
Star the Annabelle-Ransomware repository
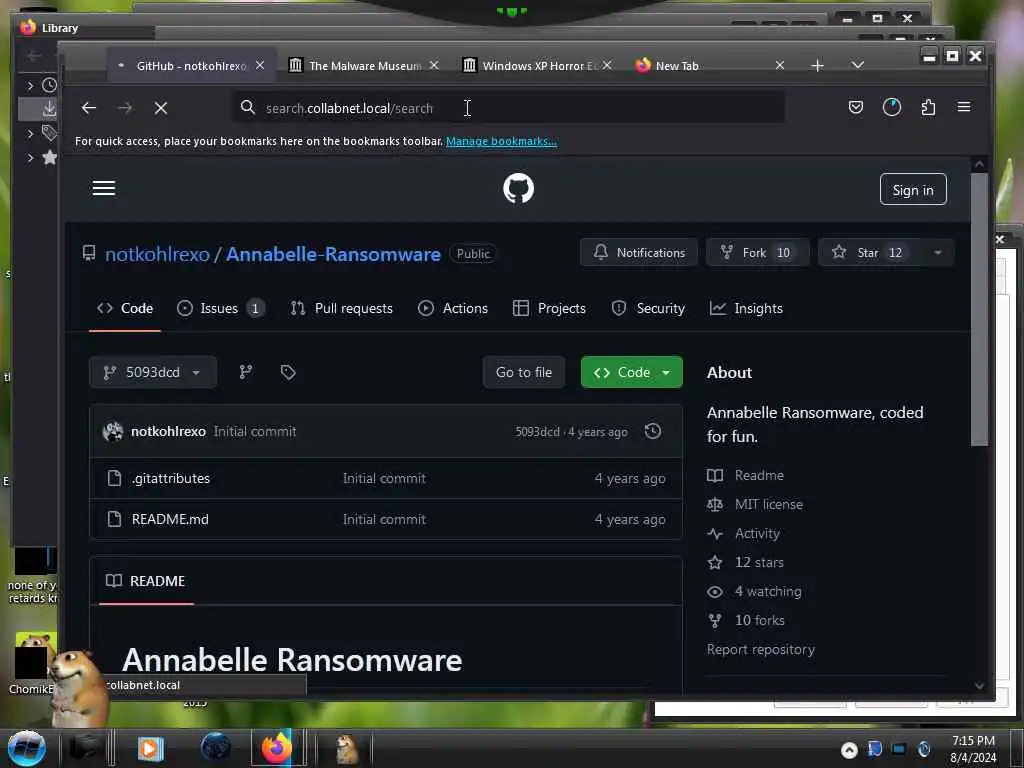pos(867,253)
